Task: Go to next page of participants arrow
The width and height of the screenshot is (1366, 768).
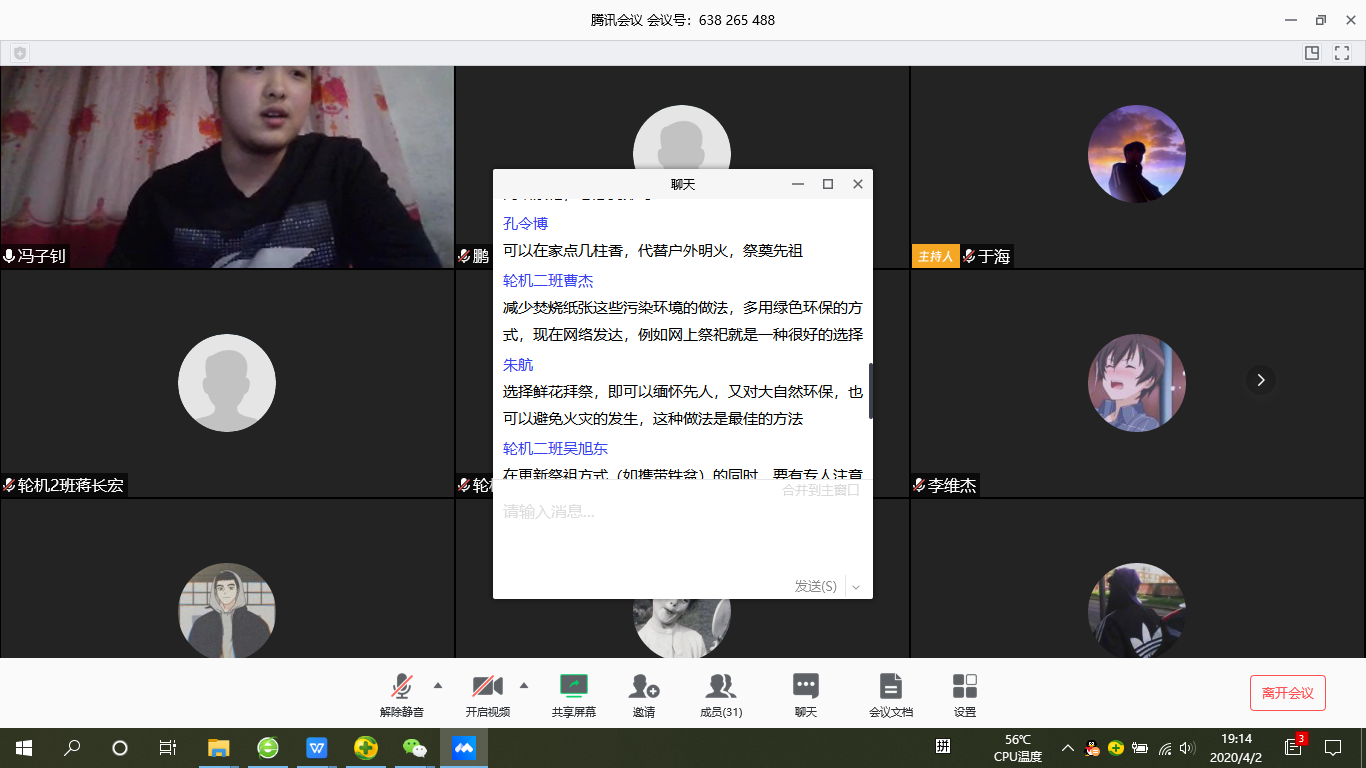Action: click(1260, 380)
